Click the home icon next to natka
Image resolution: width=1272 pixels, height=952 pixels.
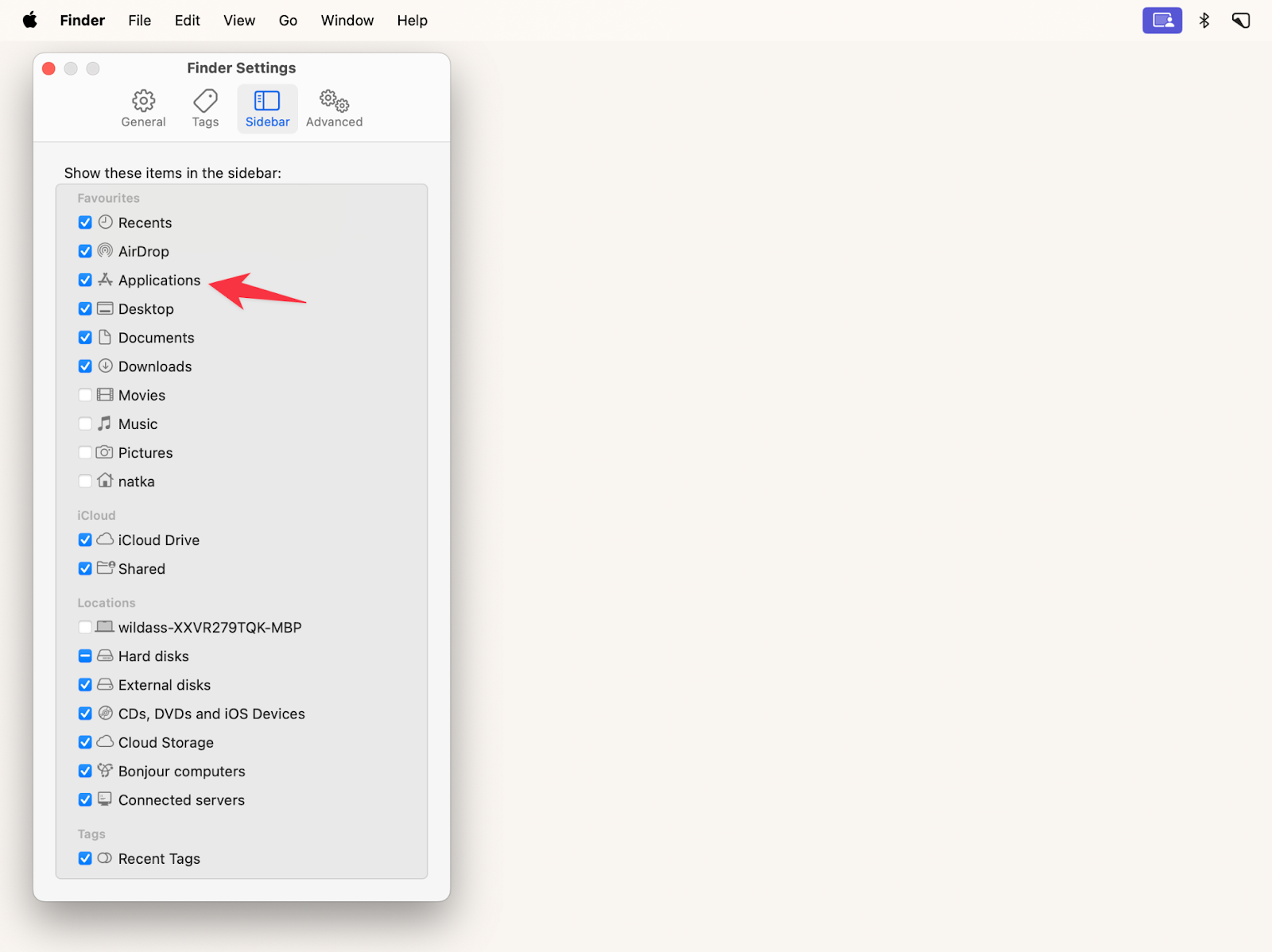click(105, 481)
